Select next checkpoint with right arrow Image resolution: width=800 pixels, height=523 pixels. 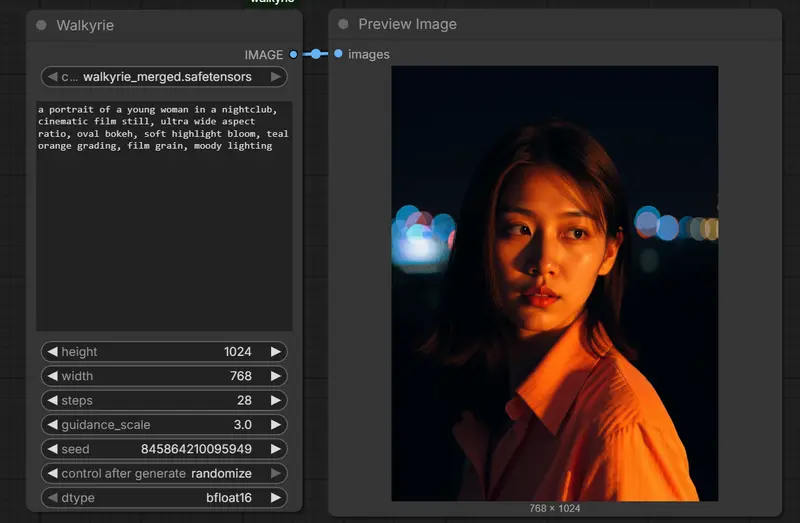276,77
